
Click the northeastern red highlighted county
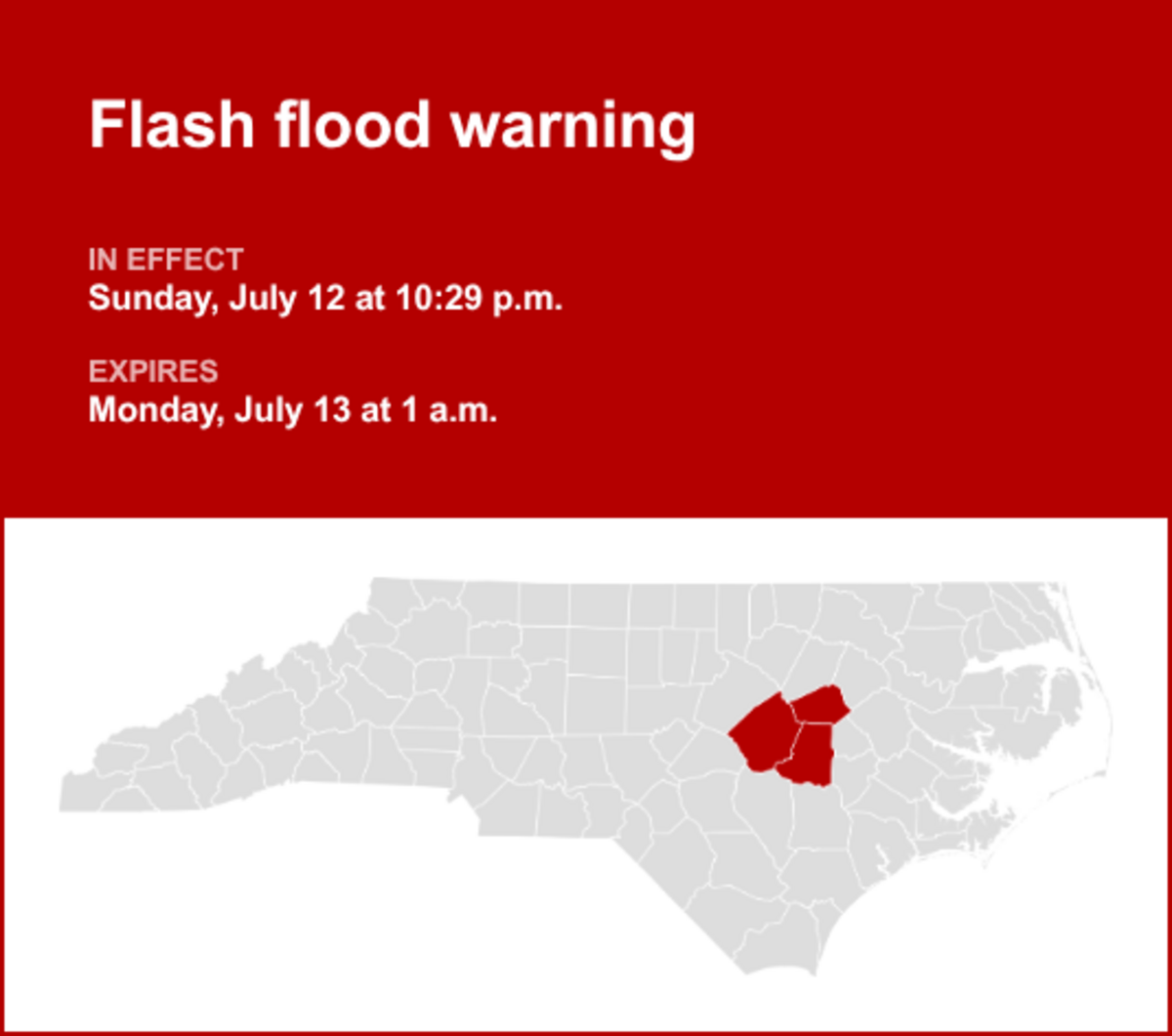click(818, 704)
